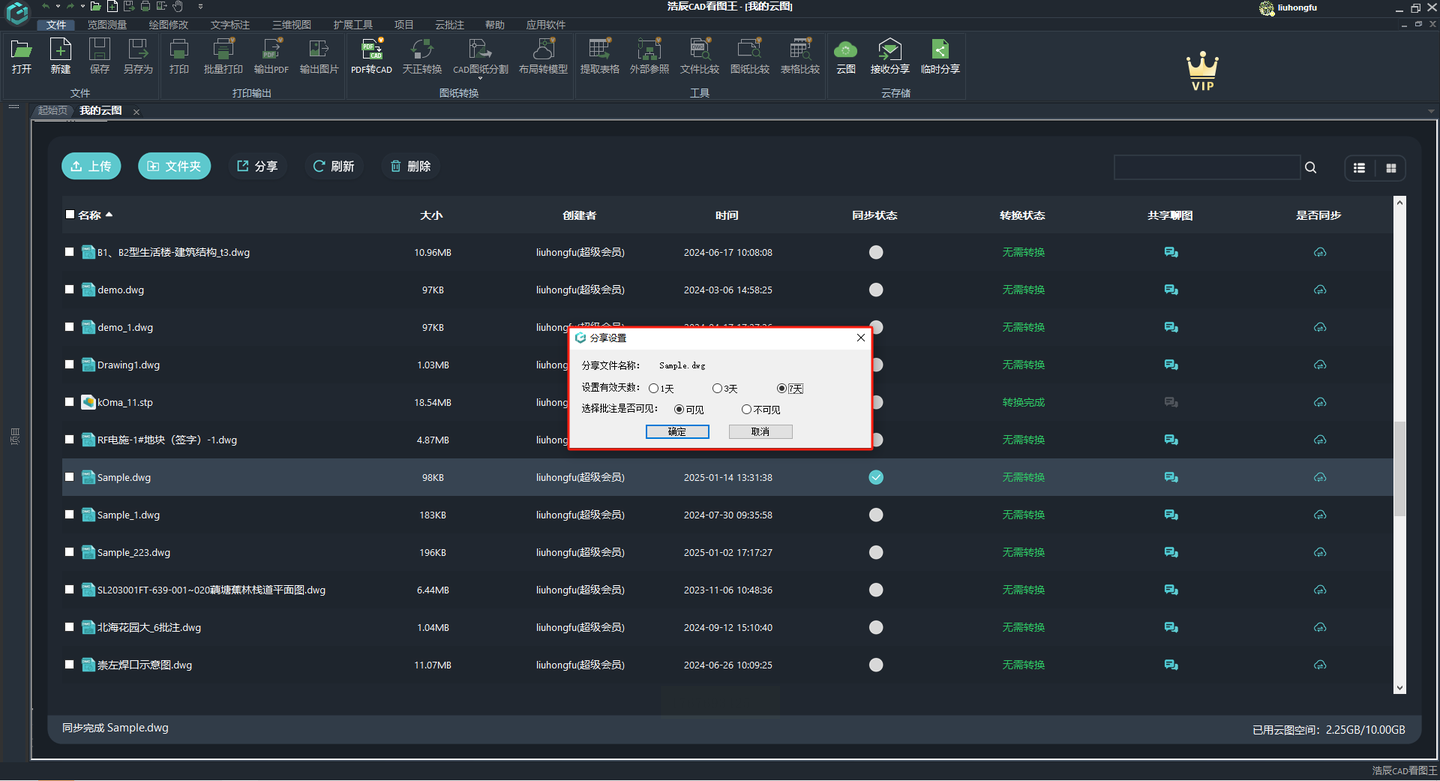Open the 云图 cloud drawing icon
Image resolution: width=1440 pixels, height=781 pixels.
coord(846,56)
